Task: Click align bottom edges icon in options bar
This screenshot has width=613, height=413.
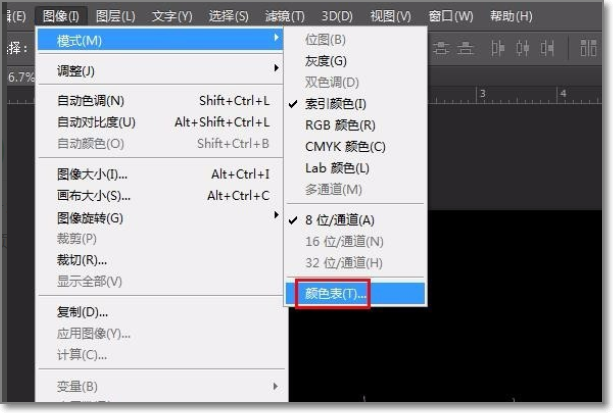Action: 465,48
